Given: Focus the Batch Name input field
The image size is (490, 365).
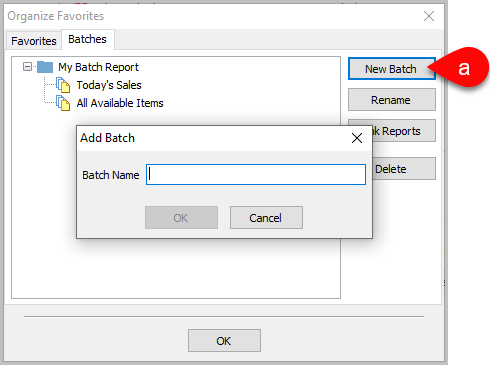Looking at the screenshot, I should click(256, 174).
